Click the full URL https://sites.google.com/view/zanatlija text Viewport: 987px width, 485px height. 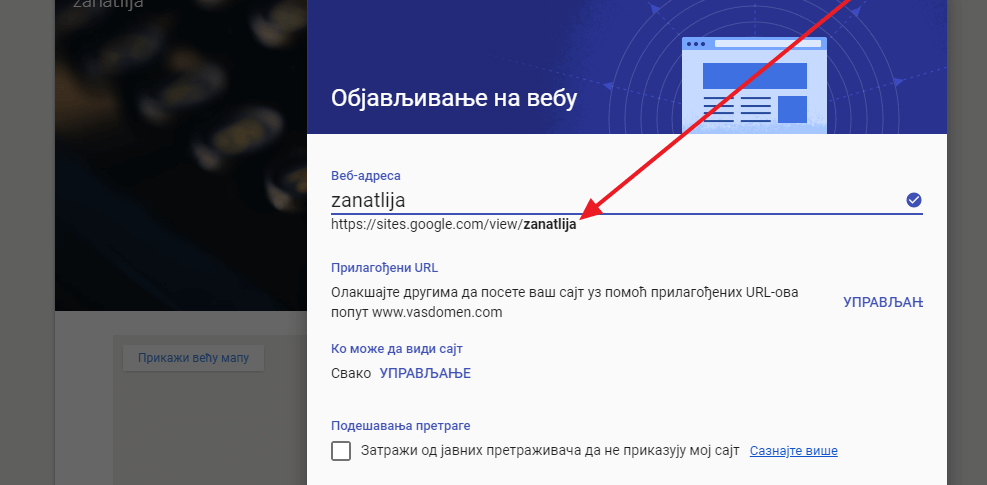tap(454, 225)
